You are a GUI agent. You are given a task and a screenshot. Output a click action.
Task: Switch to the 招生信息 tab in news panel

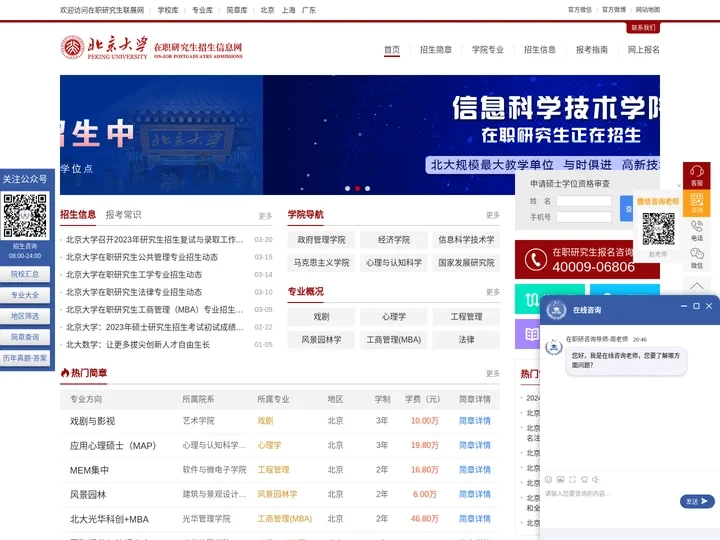tap(78, 214)
